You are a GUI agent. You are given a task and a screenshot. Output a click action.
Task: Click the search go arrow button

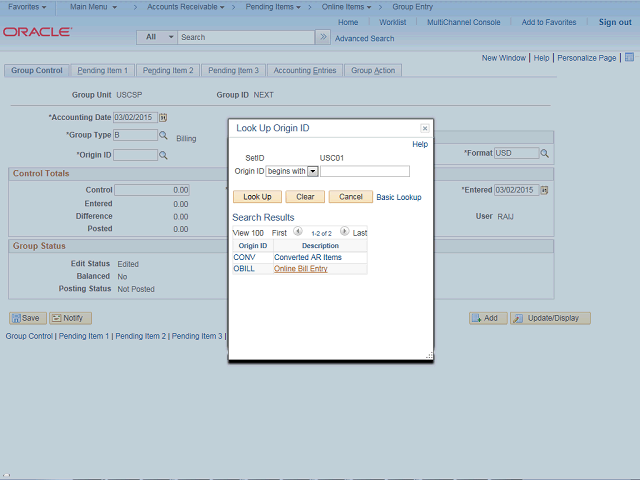tap(322, 37)
